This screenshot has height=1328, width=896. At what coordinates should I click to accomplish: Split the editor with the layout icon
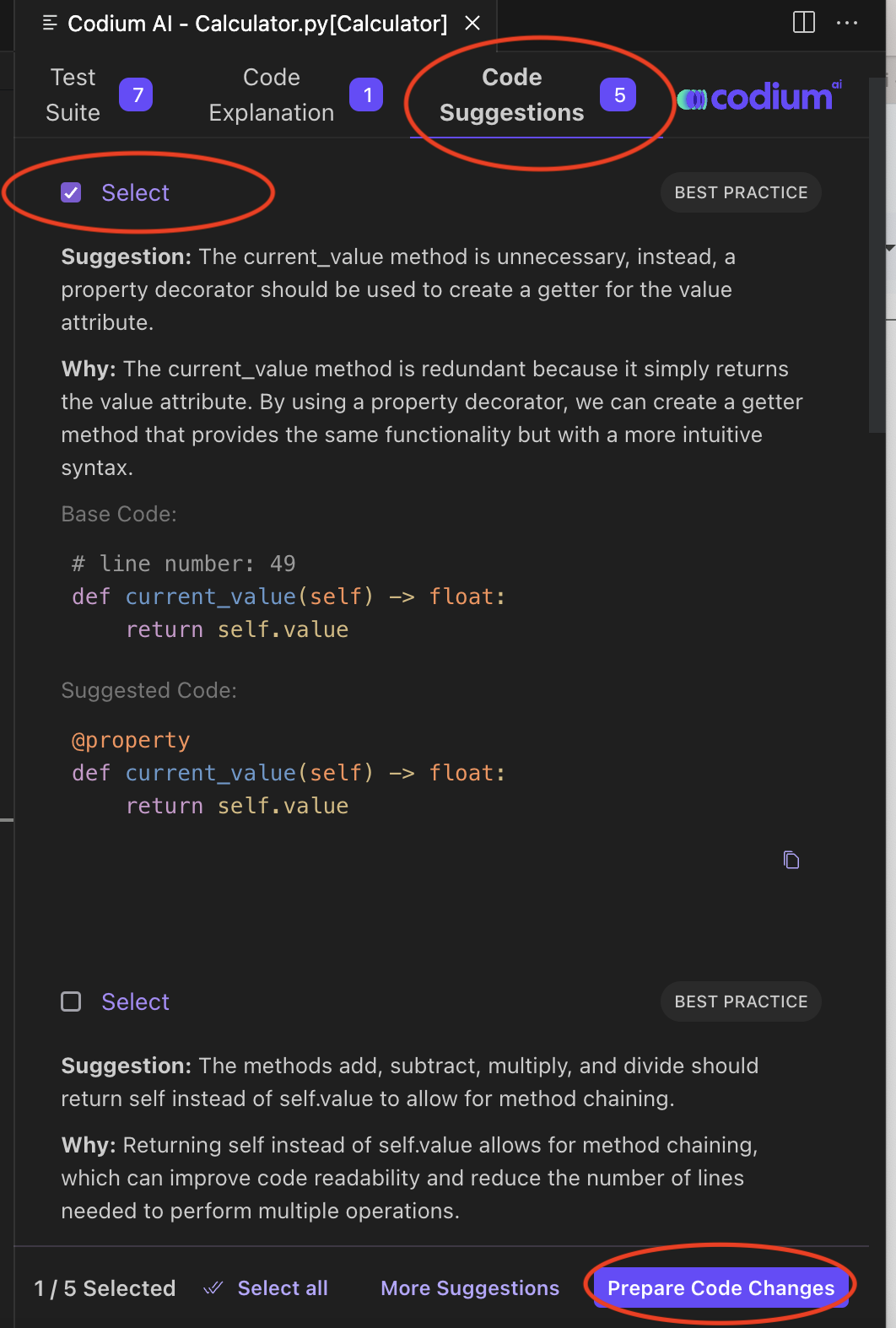click(x=804, y=23)
